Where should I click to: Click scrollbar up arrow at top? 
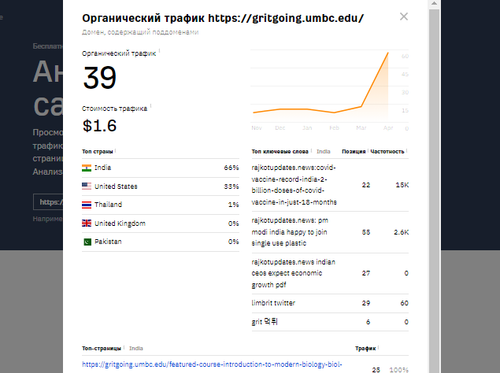coord(434,4)
